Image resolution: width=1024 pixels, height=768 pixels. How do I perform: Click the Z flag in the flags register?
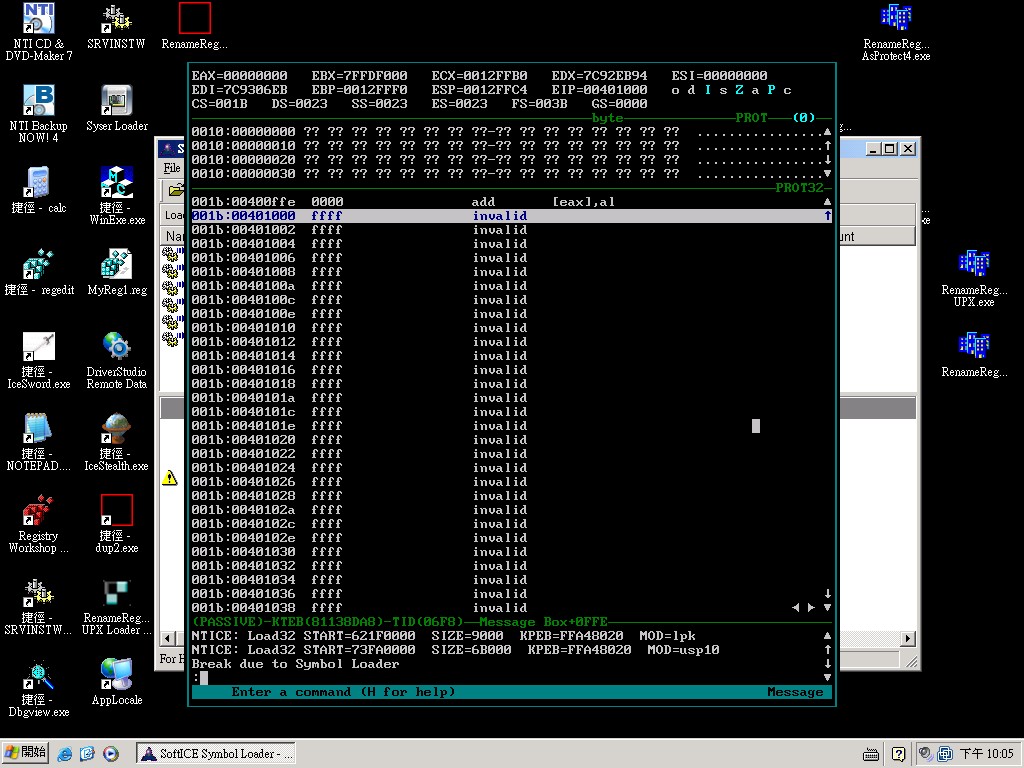pos(739,89)
